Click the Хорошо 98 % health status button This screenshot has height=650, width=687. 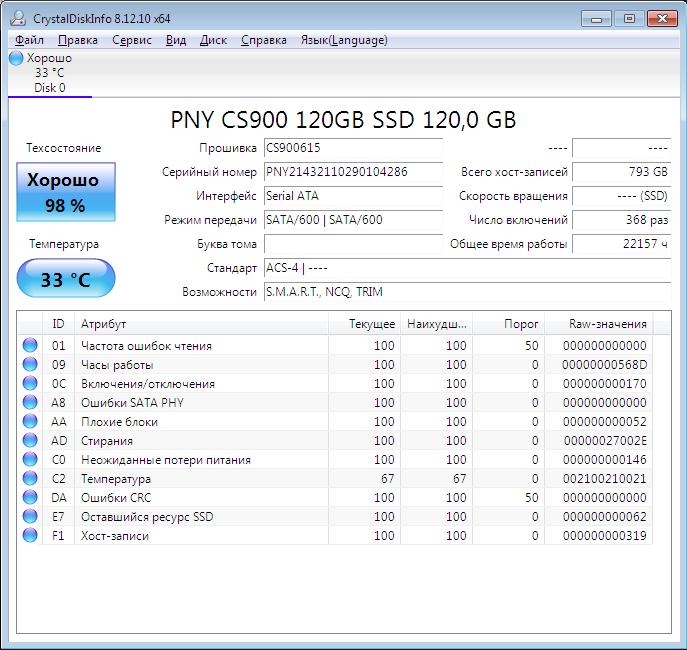[x=66, y=192]
